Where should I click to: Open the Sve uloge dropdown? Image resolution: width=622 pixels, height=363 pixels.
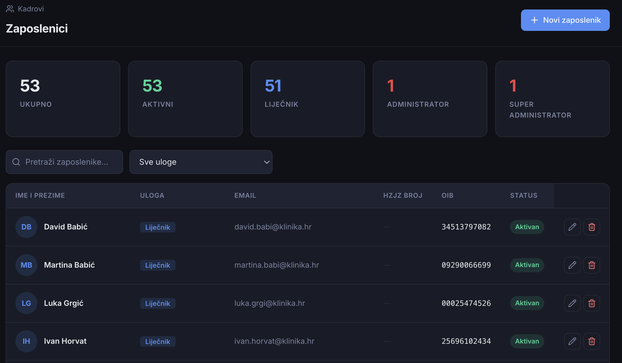pyautogui.click(x=201, y=162)
